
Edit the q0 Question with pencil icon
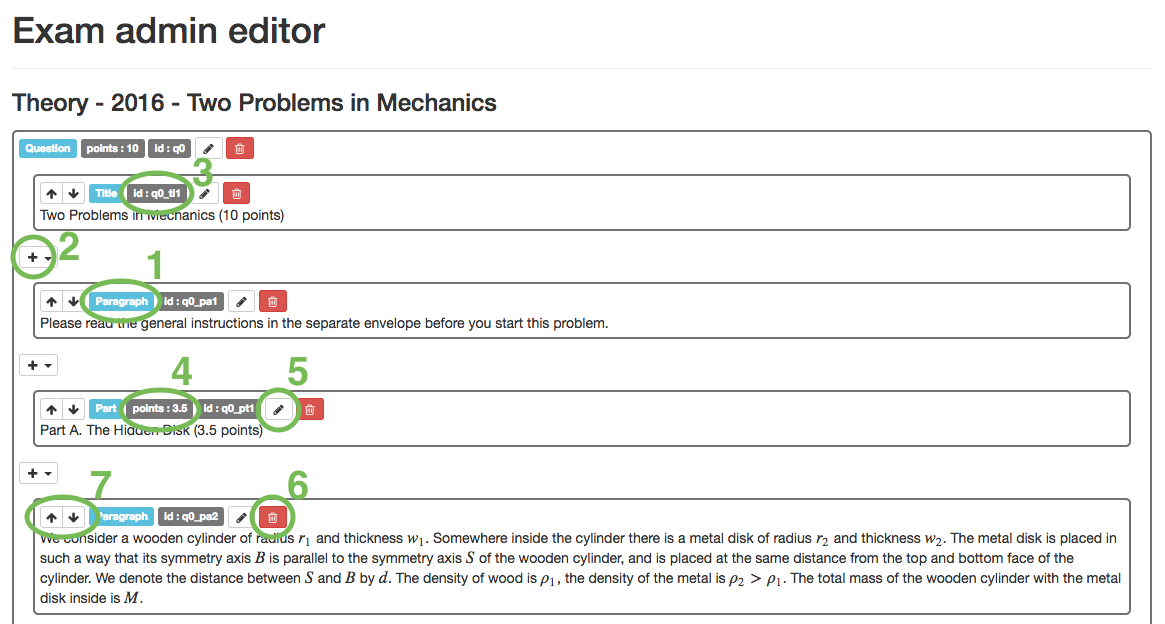208,149
